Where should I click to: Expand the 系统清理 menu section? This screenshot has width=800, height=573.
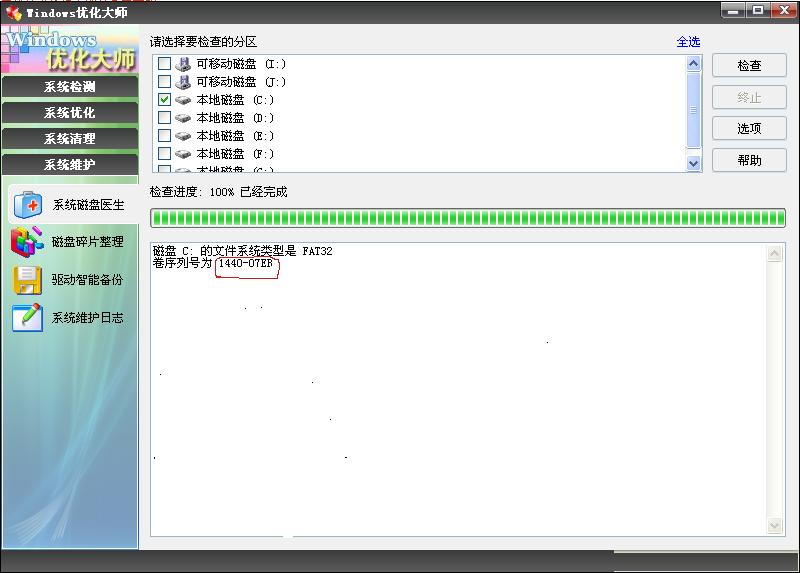coord(70,138)
